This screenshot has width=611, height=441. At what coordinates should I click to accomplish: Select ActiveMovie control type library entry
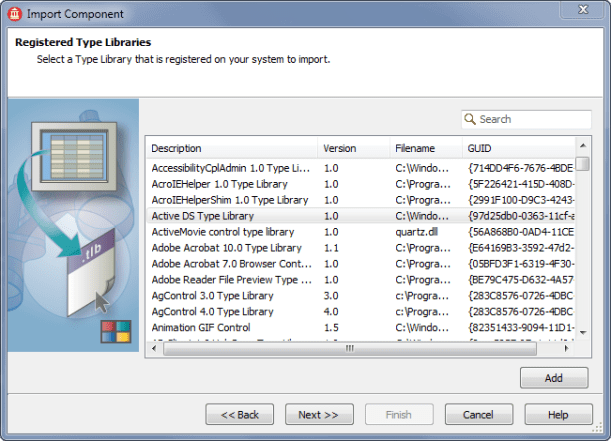tap(232, 232)
